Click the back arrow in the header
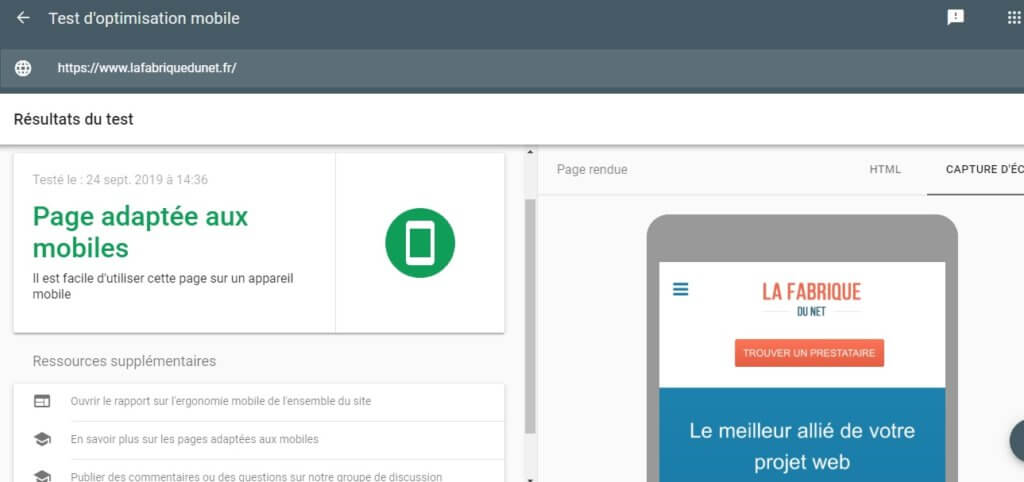 23,18
